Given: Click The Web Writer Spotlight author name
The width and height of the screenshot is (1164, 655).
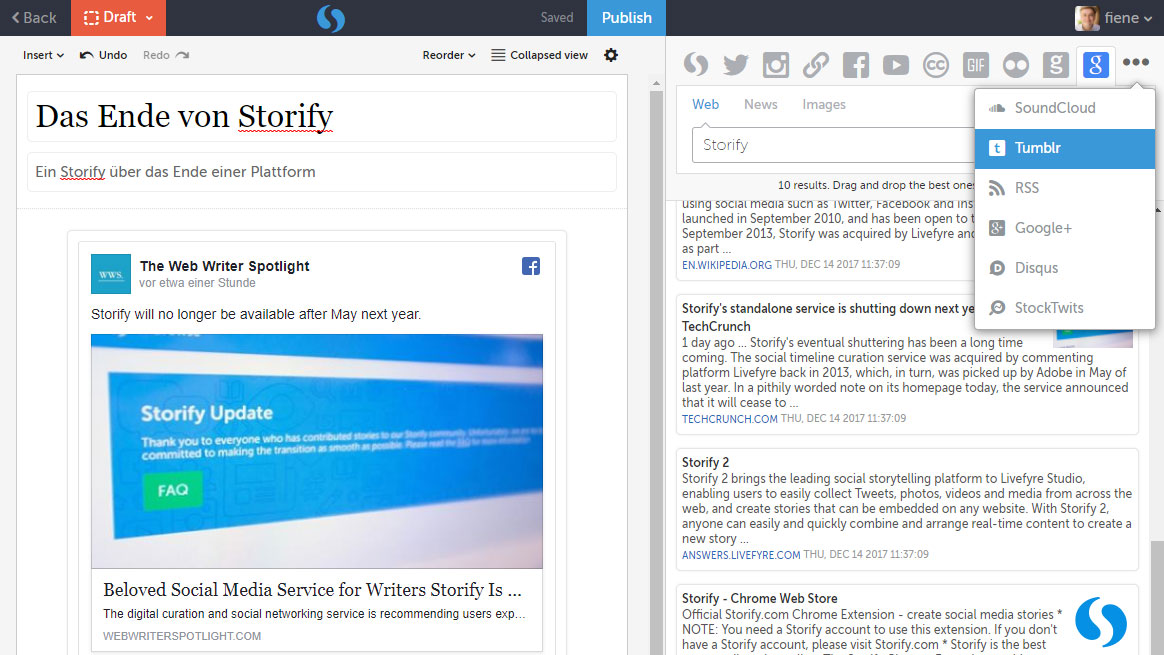Looking at the screenshot, I should [x=224, y=266].
